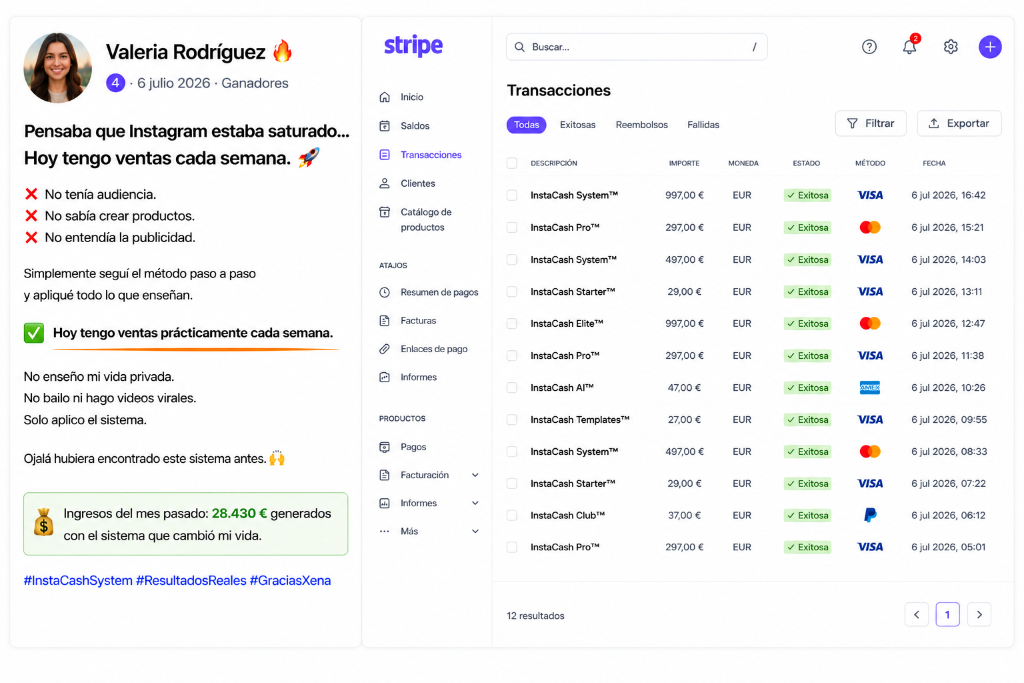Click the purple plus create button
1024x683 pixels.
click(x=990, y=47)
